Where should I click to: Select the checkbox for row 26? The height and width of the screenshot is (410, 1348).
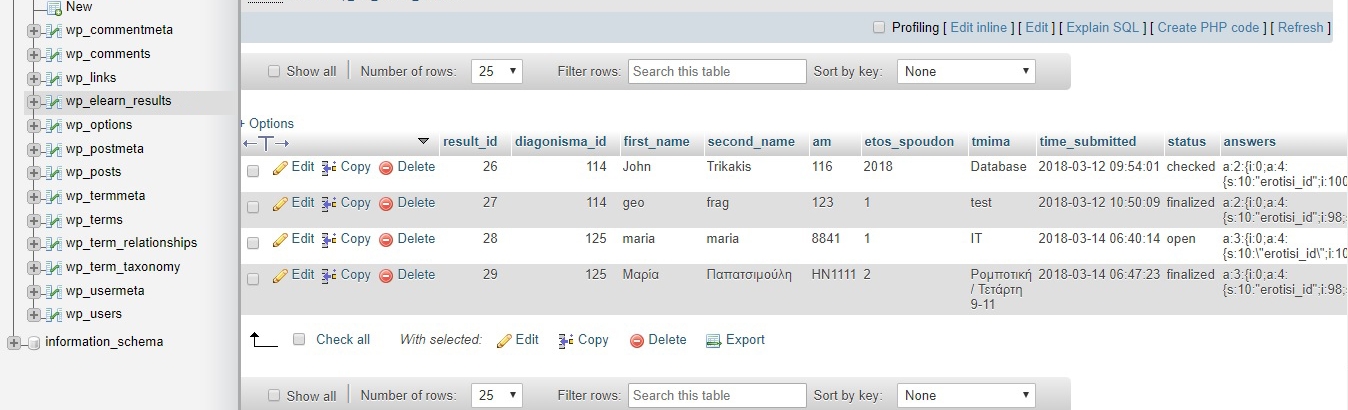pyautogui.click(x=253, y=172)
